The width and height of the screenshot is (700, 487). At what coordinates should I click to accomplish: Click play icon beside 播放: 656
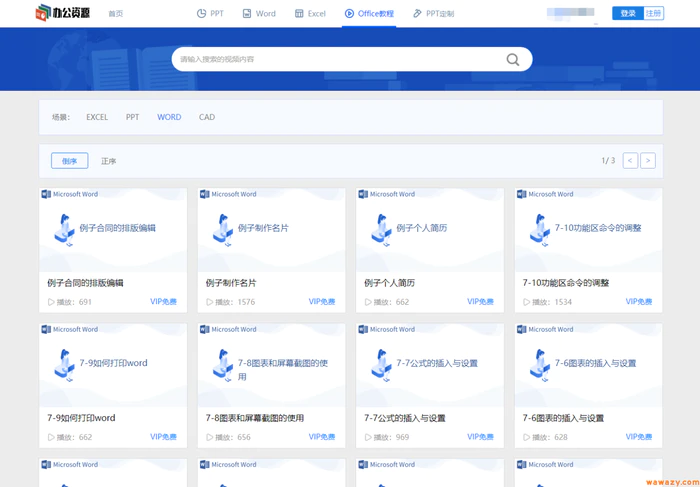209,437
